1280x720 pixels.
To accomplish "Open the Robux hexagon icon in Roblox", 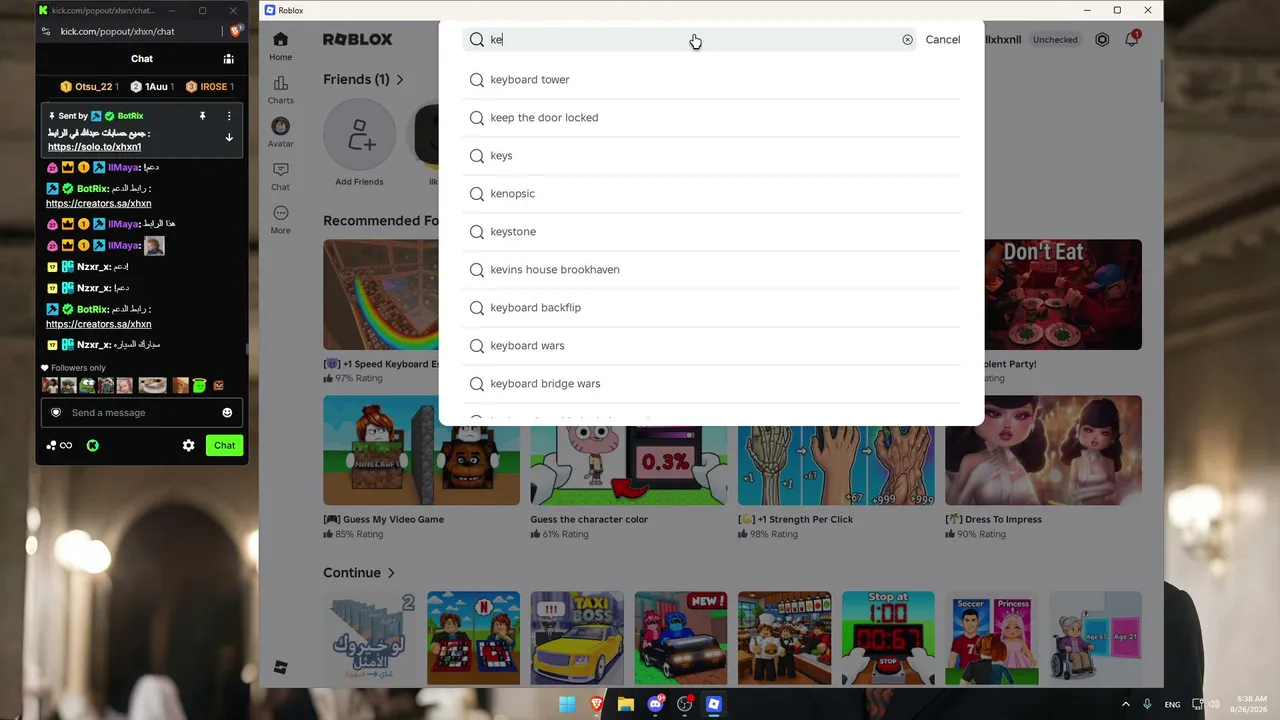I will (x=1102, y=40).
